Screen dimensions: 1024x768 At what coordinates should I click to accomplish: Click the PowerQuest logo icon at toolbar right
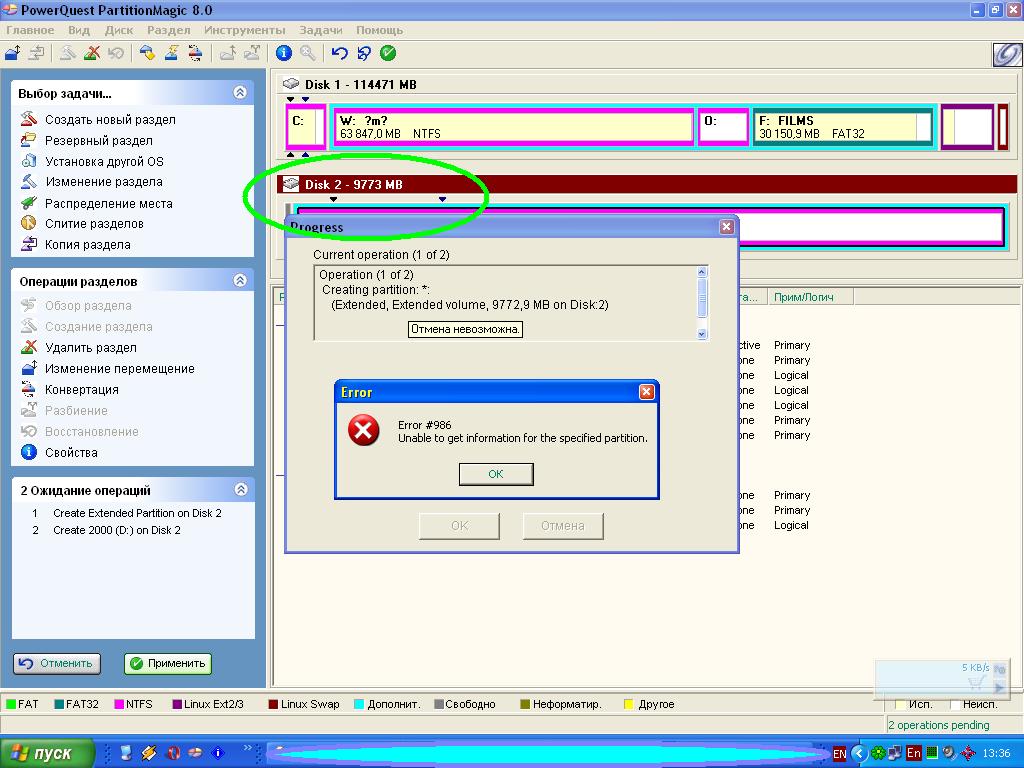point(1006,55)
